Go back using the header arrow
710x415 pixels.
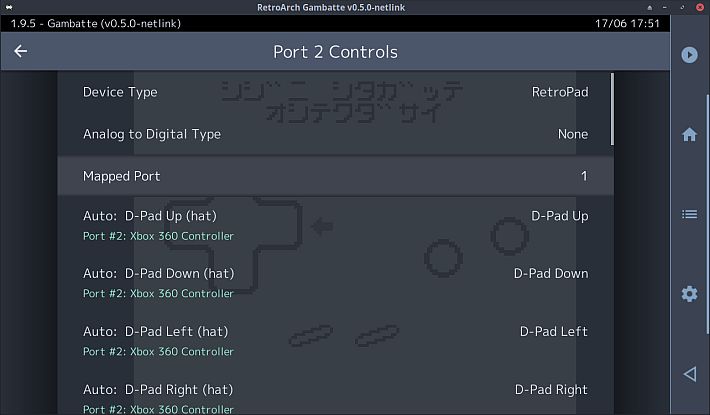point(20,51)
